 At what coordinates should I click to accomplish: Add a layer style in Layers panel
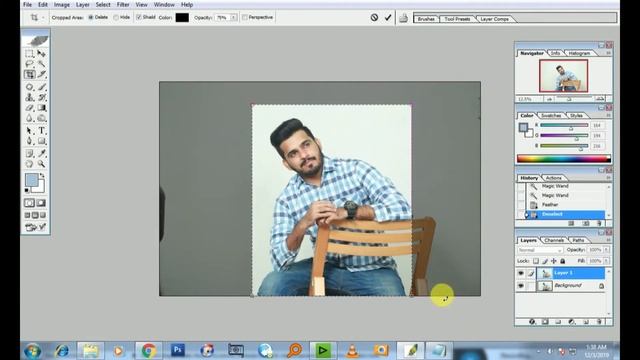[x=532, y=322]
